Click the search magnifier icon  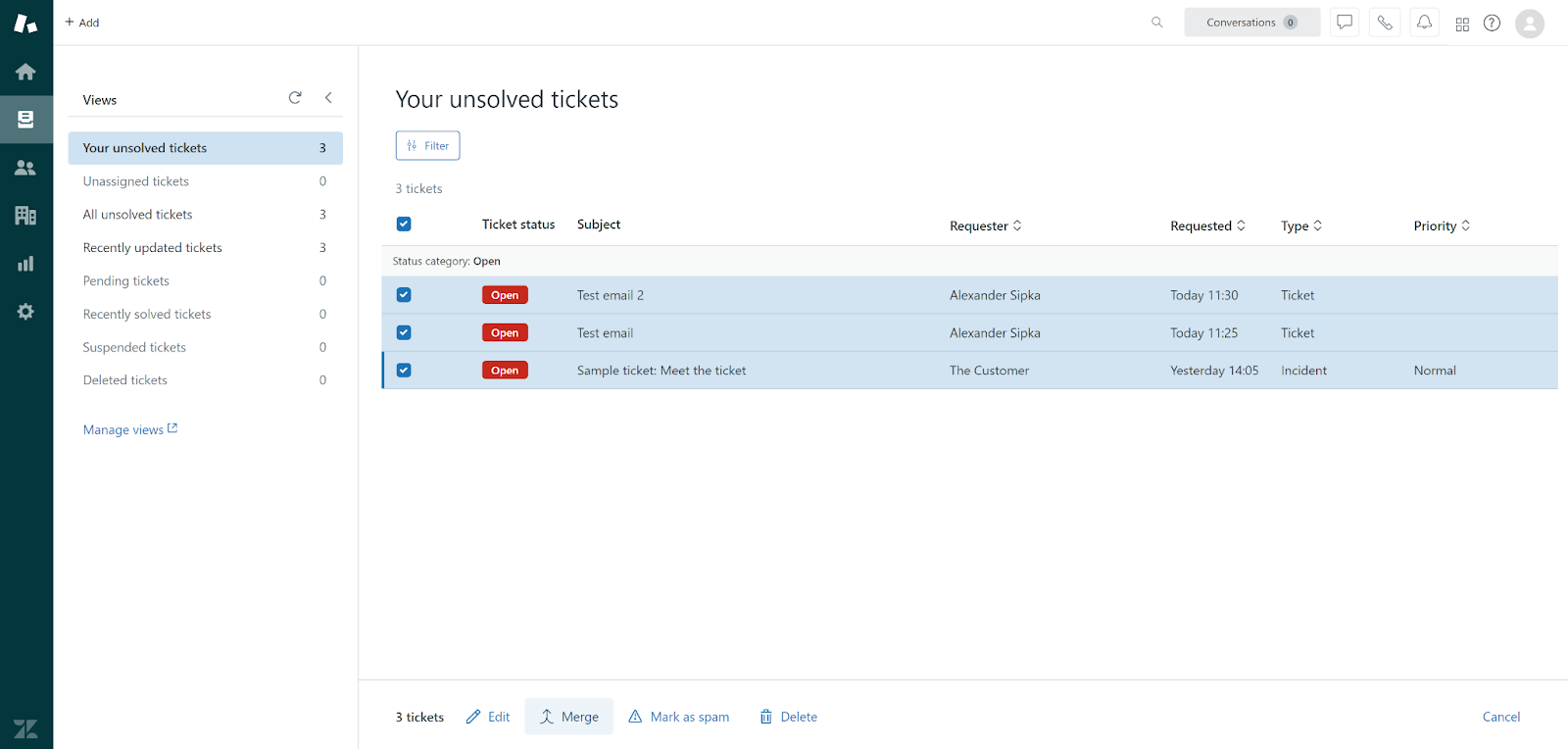point(1157,23)
